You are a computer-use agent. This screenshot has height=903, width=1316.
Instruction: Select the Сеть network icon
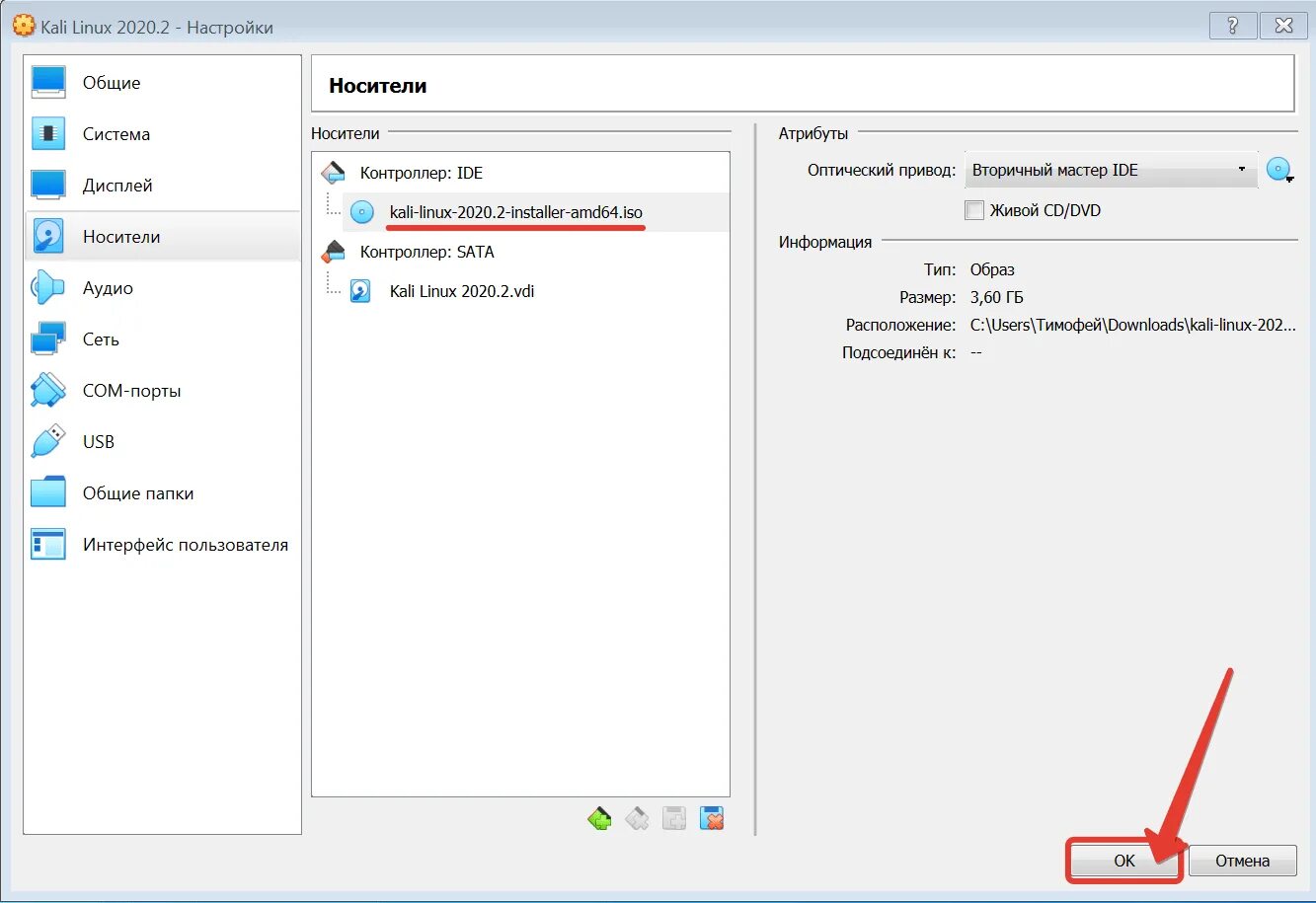click(48, 339)
